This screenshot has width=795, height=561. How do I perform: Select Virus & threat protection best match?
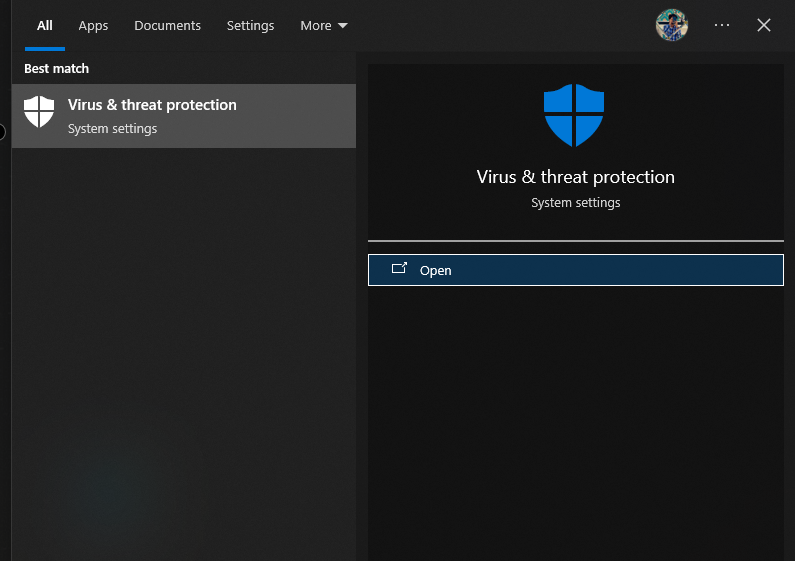click(184, 116)
